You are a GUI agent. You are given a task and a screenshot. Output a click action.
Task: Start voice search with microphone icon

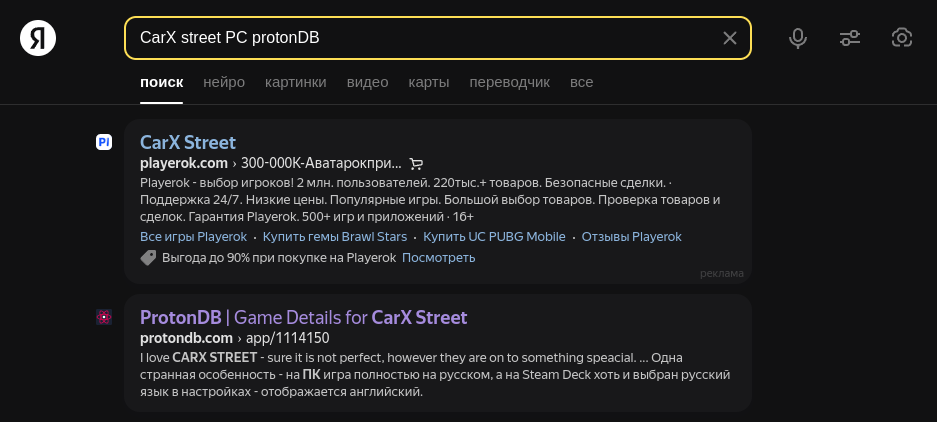point(798,38)
